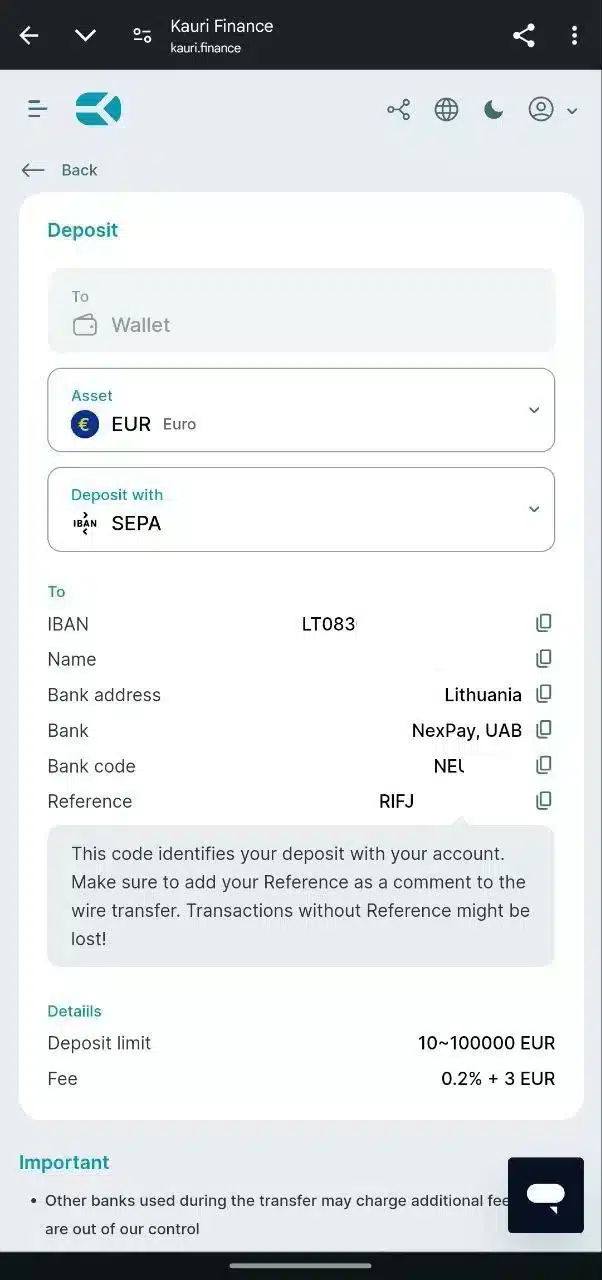This screenshot has width=602, height=1280.
Task: Open browser three-dot overflow menu
Action: tap(574, 35)
